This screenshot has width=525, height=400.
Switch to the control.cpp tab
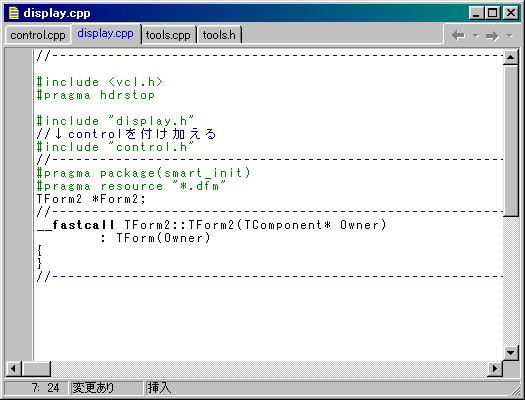[38, 35]
